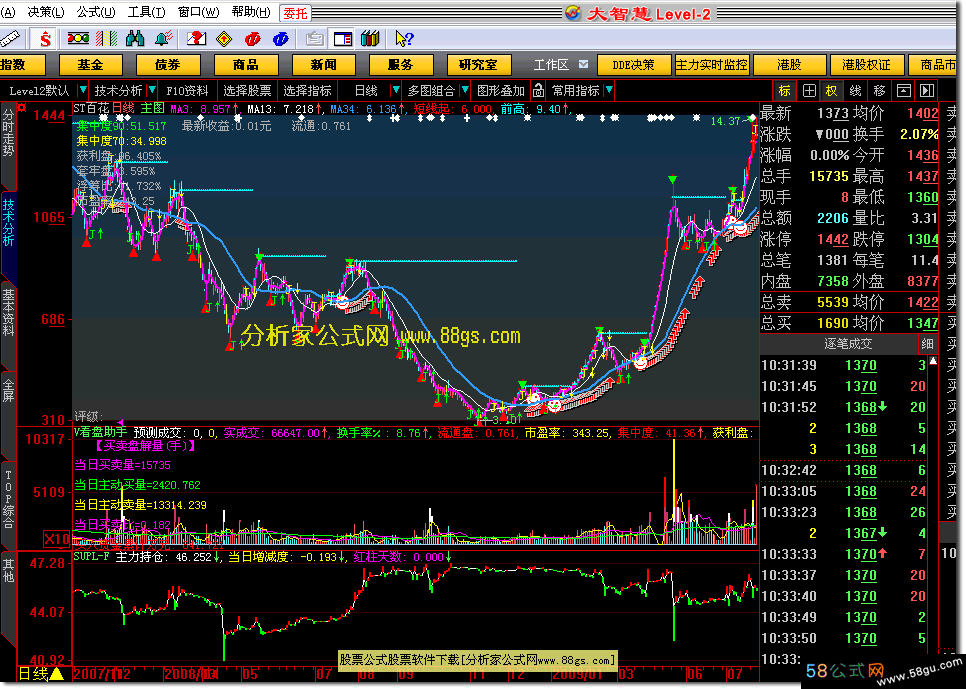The image size is (966, 689).
Task: Click the red X10 volume scale marker
Action: click(57, 539)
